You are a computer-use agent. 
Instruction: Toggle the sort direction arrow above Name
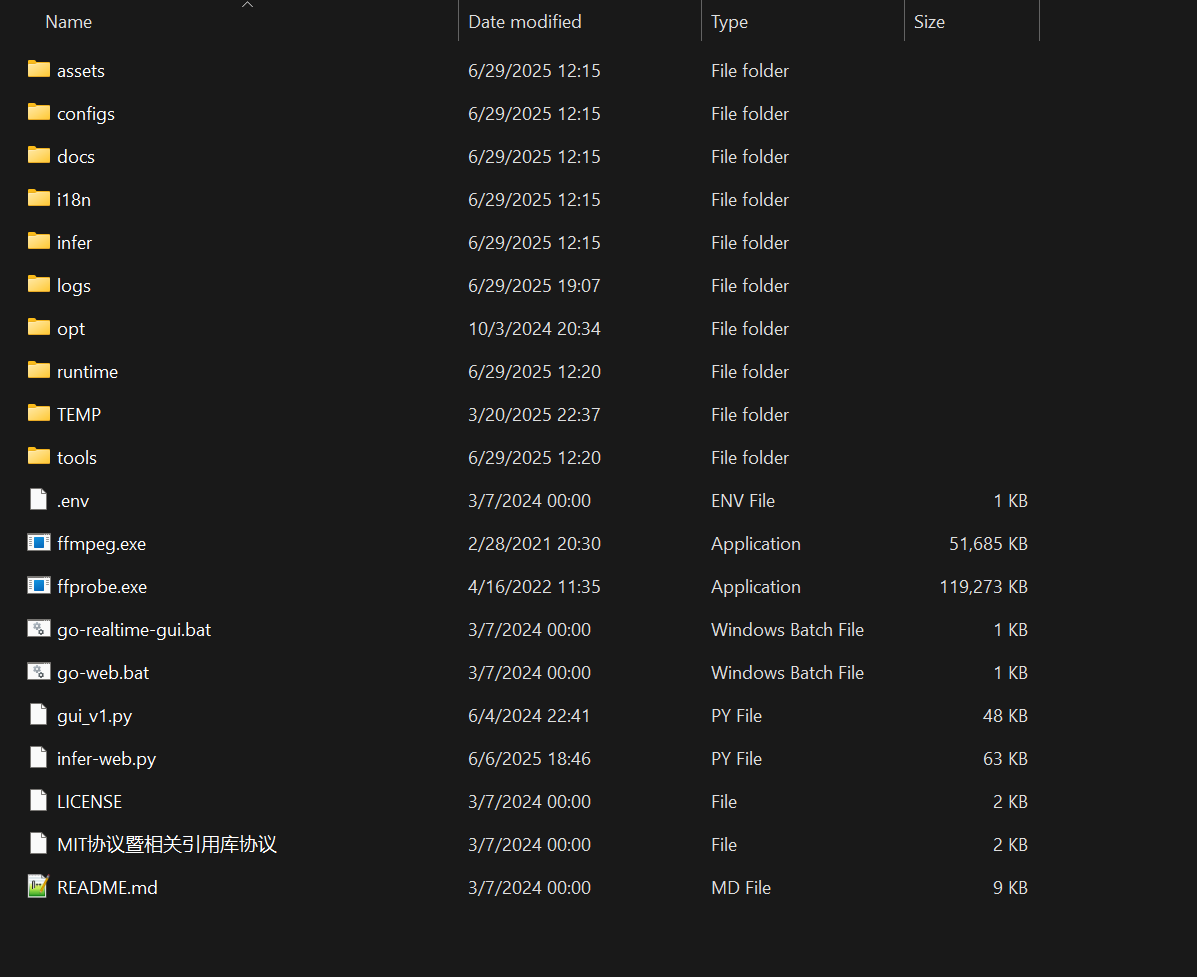(248, 5)
